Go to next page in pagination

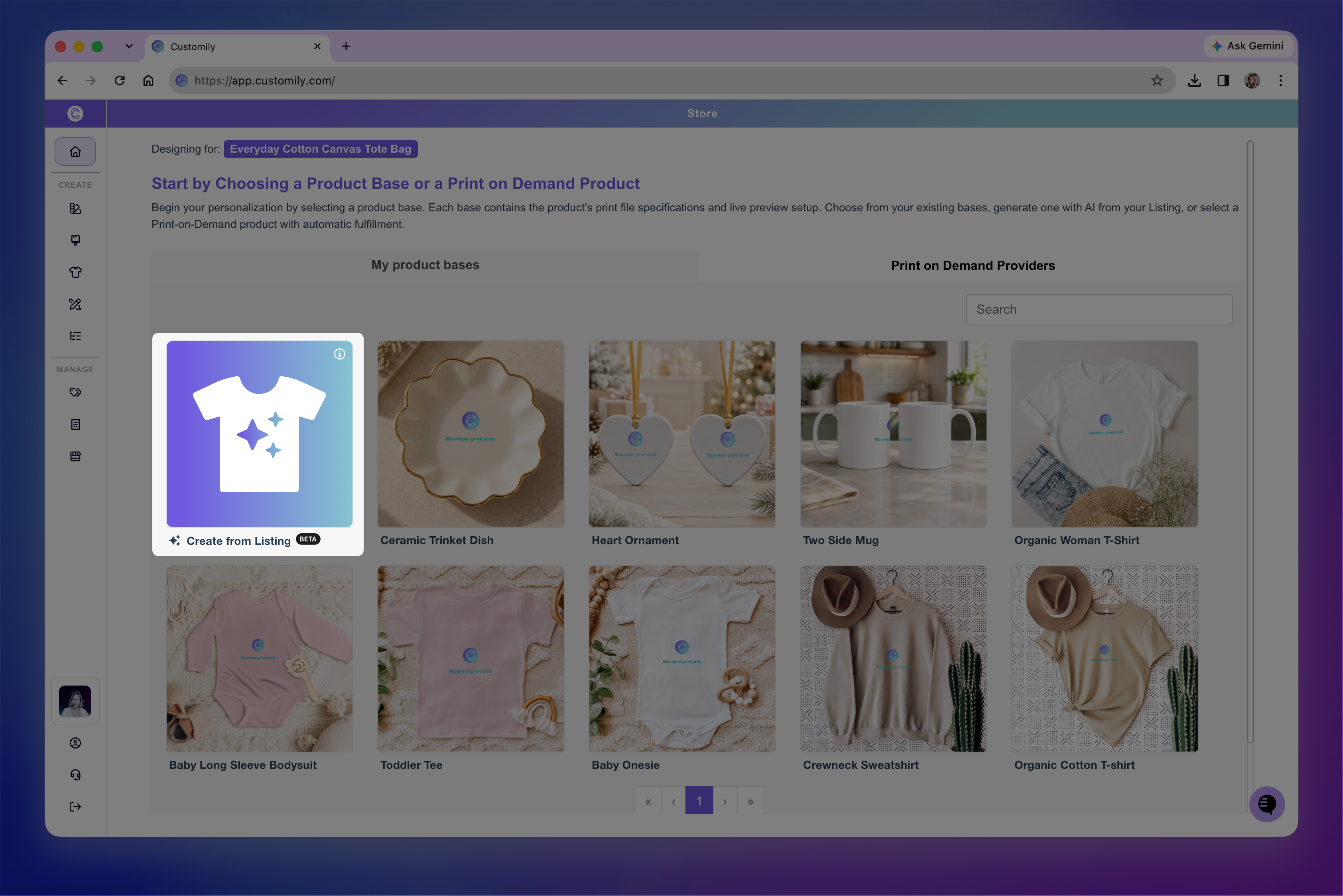[x=725, y=801]
